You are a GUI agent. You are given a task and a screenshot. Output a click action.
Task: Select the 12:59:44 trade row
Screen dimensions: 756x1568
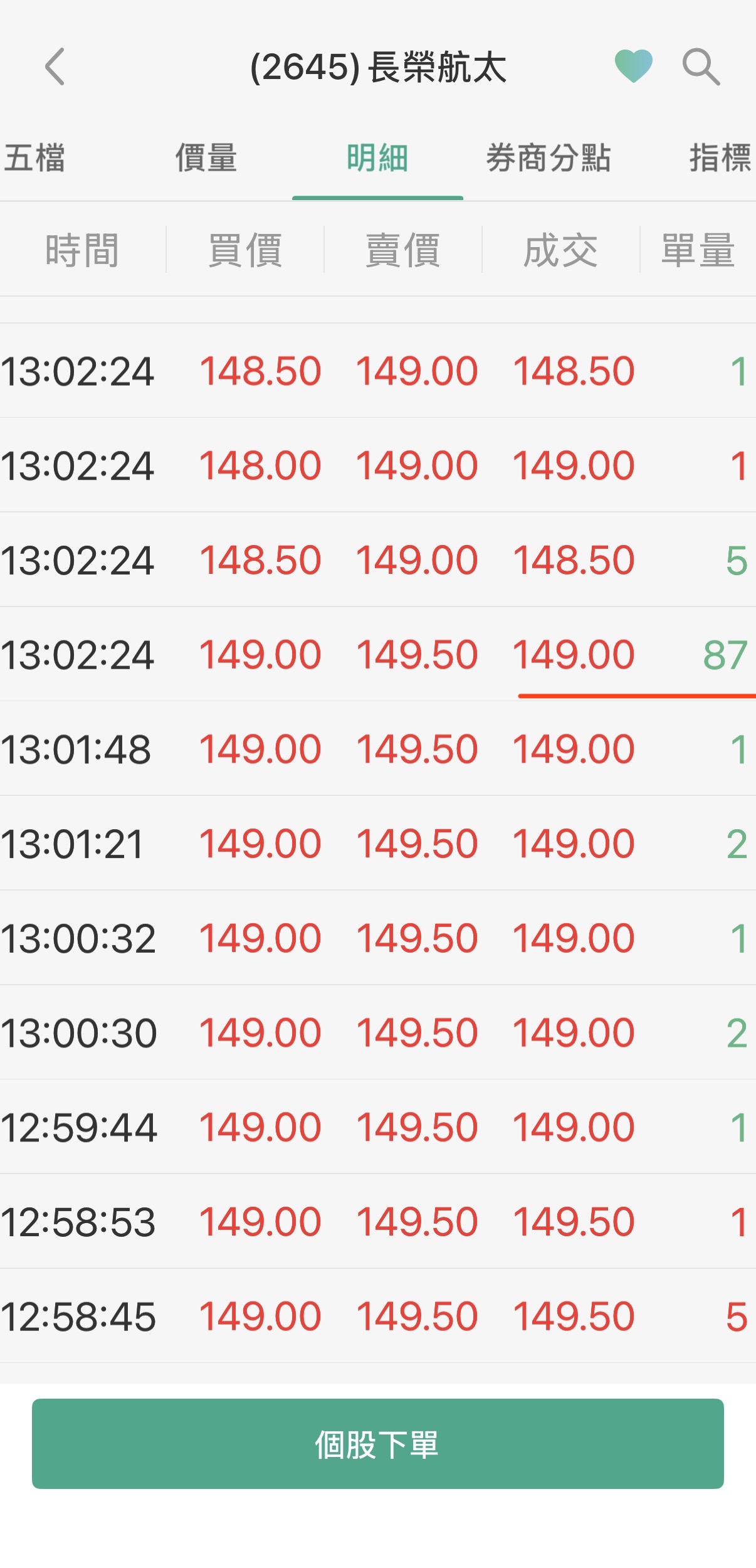point(378,1127)
